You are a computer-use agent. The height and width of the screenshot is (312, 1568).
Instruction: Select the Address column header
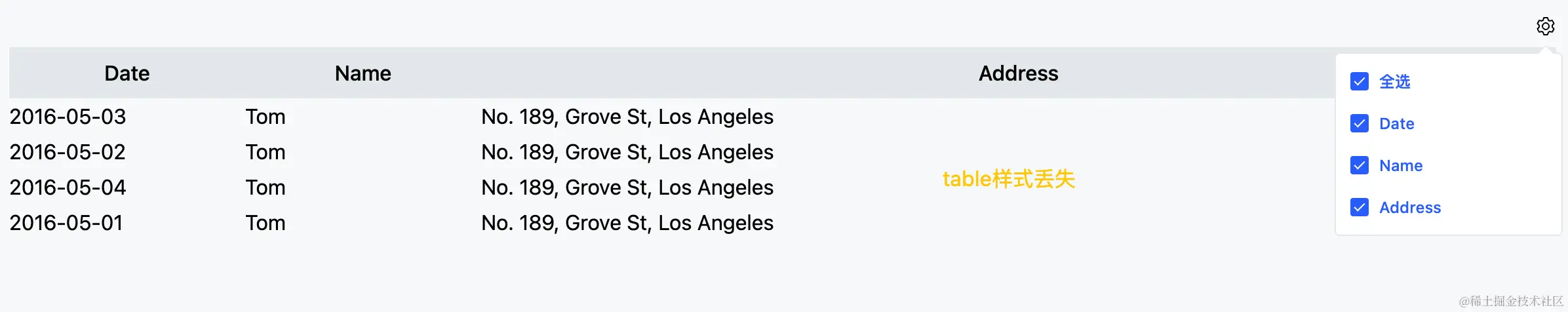(x=1018, y=73)
